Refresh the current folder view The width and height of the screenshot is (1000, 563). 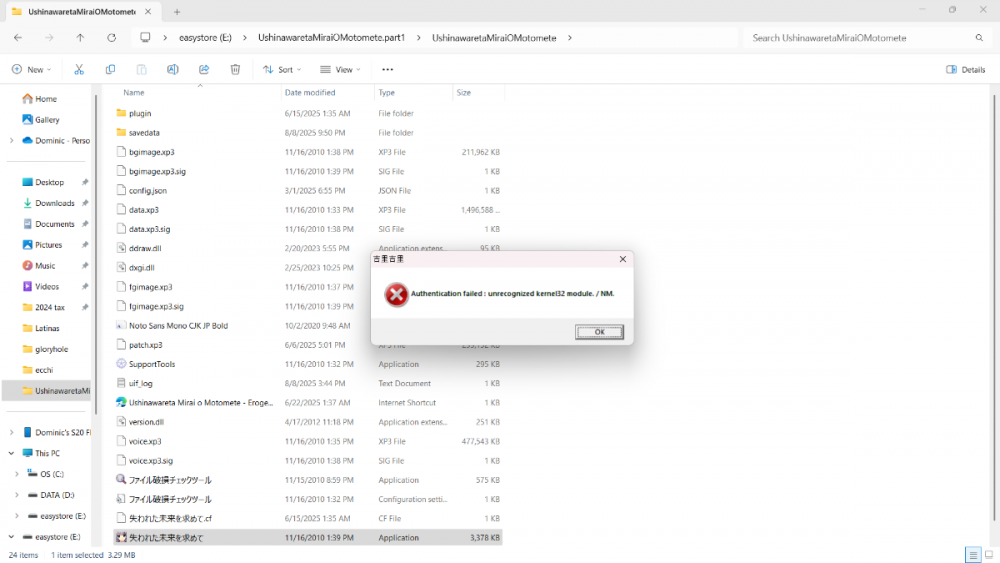pos(111,38)
